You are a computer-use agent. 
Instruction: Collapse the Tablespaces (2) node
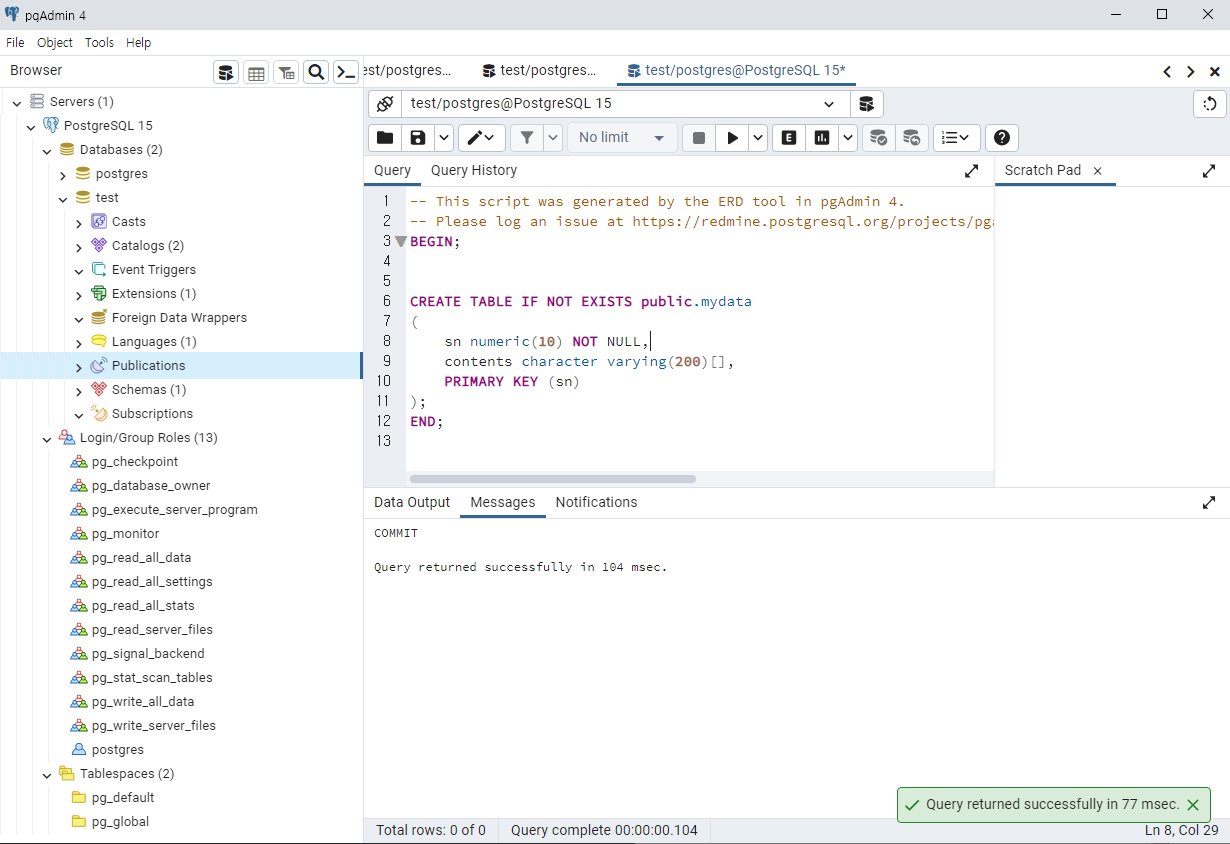coord(47,774)
